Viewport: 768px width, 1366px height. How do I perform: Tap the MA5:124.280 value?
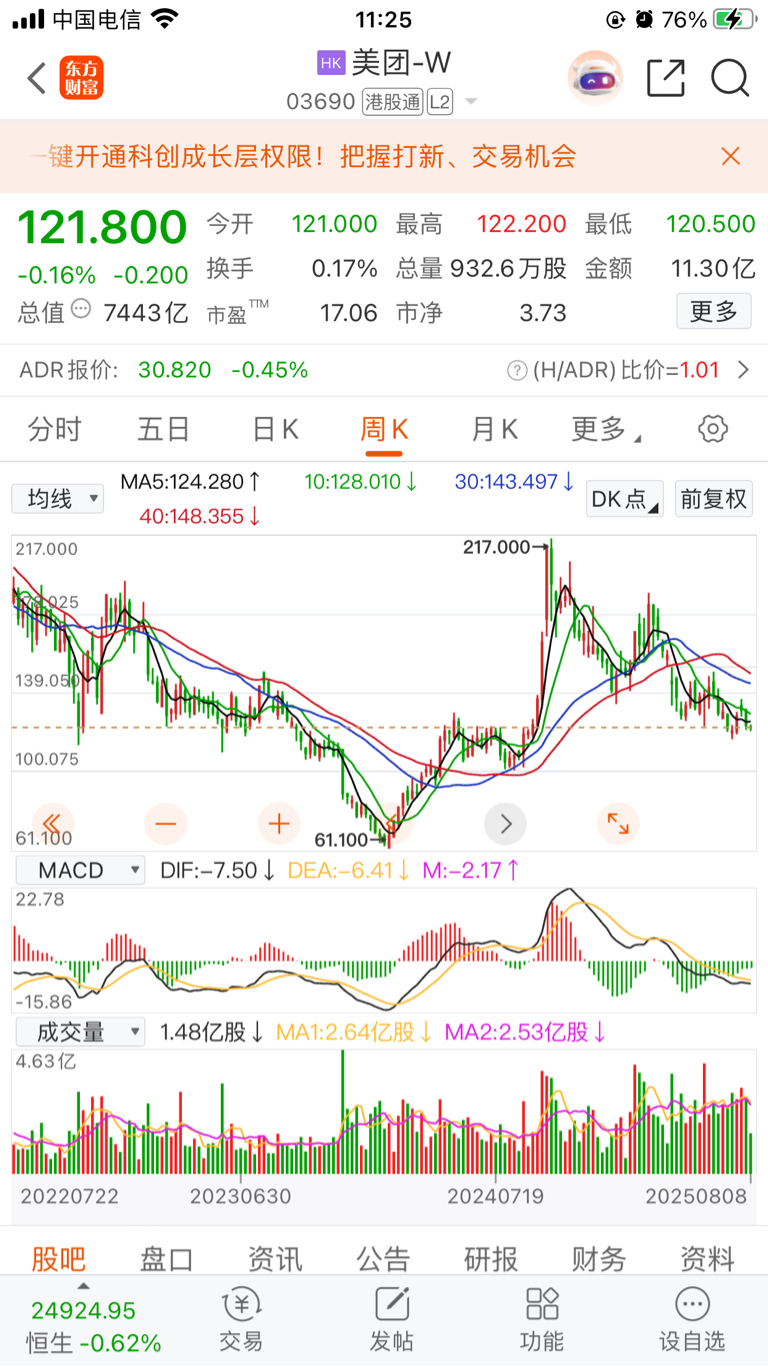pos(190,482)
